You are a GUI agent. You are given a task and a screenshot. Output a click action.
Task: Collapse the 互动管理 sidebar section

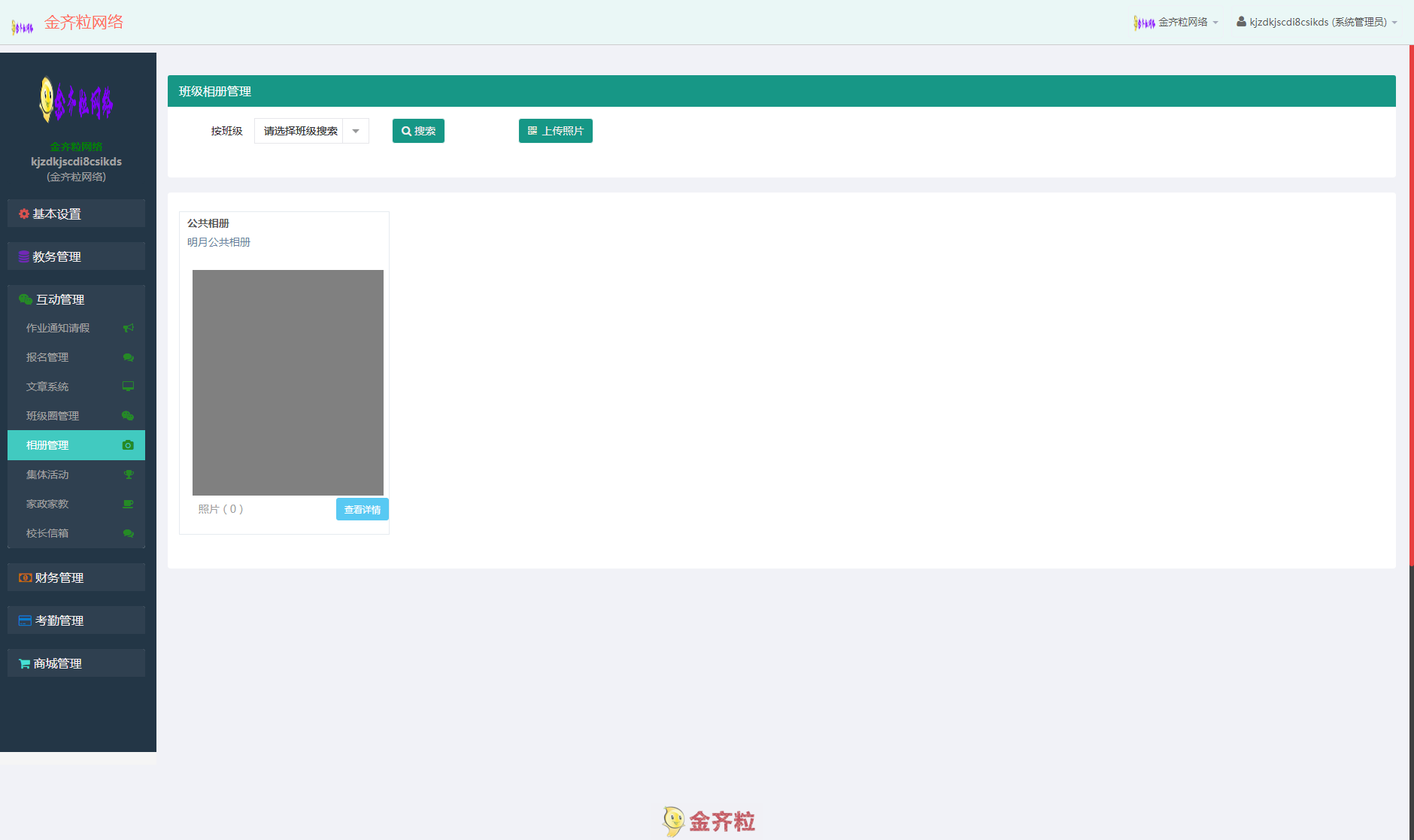pos(76,299)
